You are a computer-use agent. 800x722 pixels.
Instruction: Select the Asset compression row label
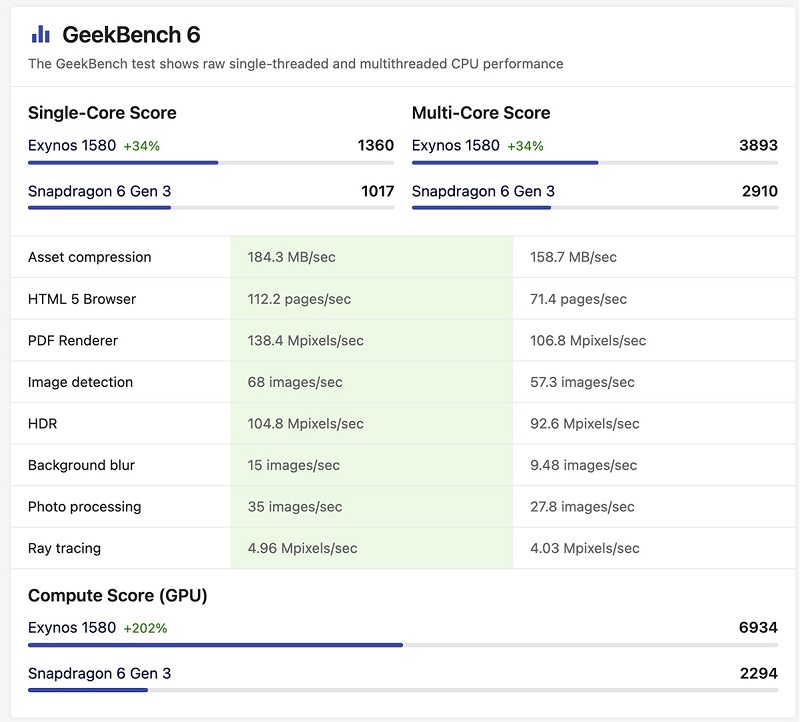90,257
